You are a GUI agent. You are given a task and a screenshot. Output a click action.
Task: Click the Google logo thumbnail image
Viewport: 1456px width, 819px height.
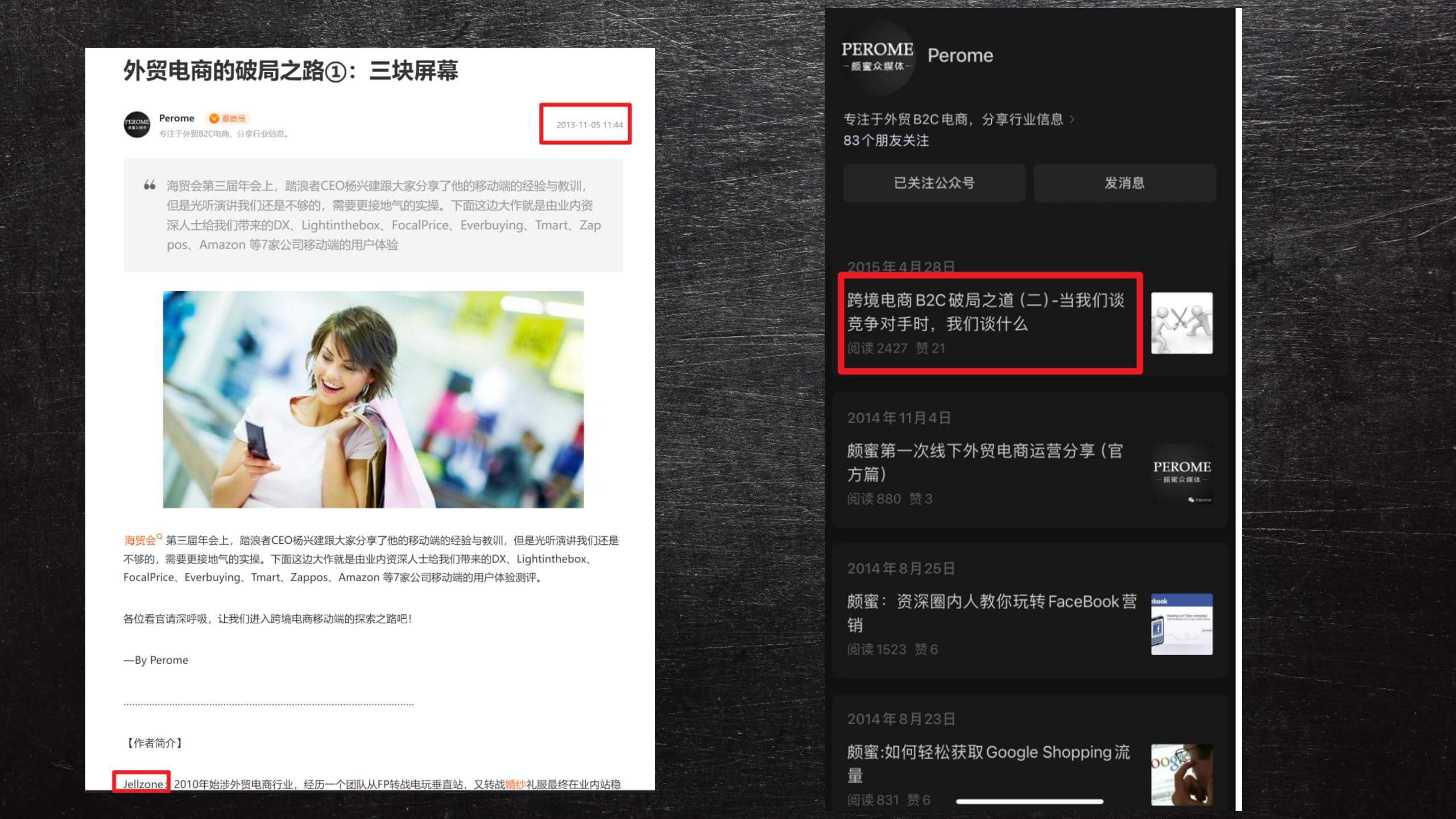tap(1182, 775)
